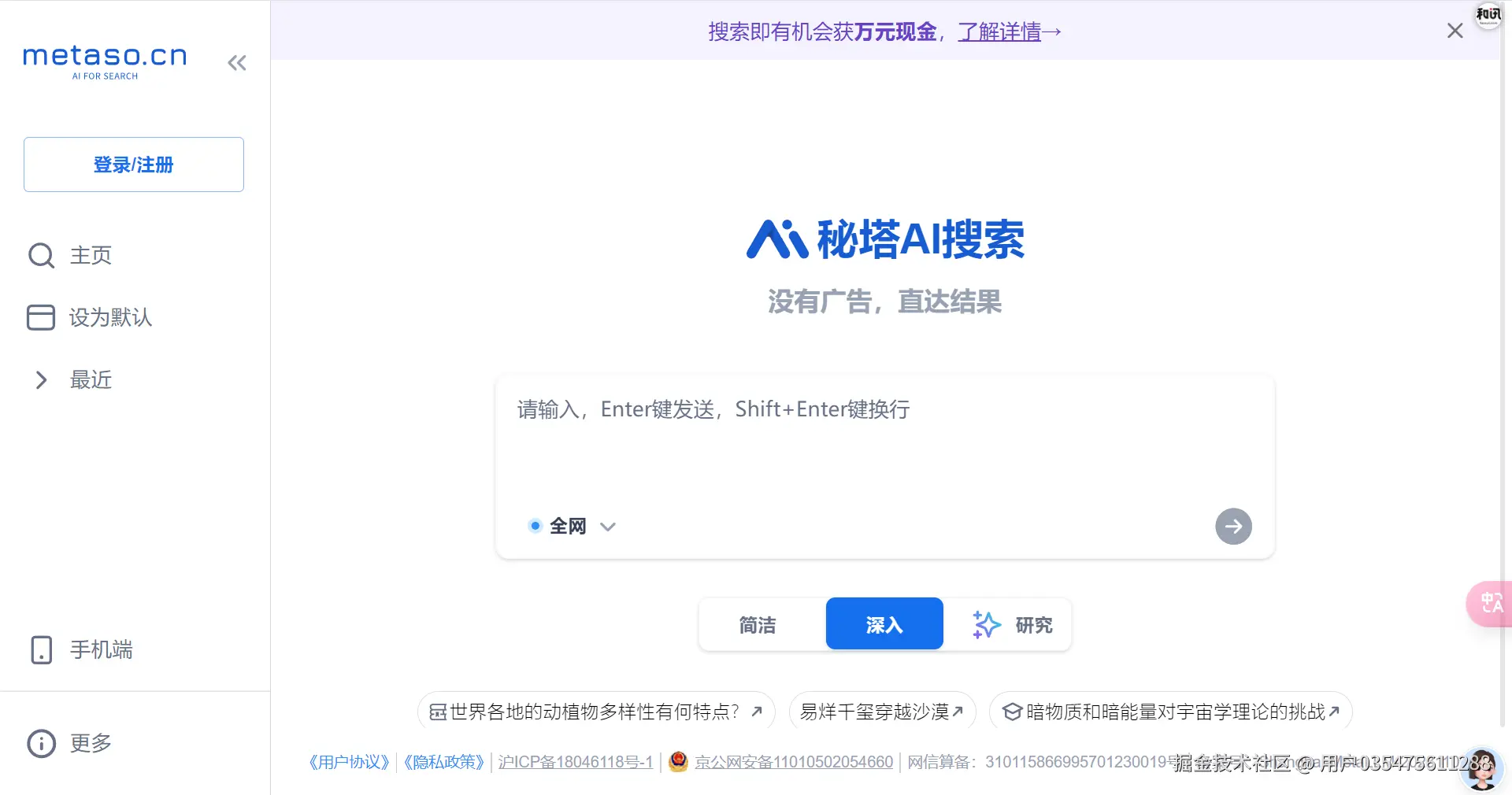Screen dimensions: 1512x795
Task: Open the 更多 menu in the sidebar
Action: click(71, 743)
